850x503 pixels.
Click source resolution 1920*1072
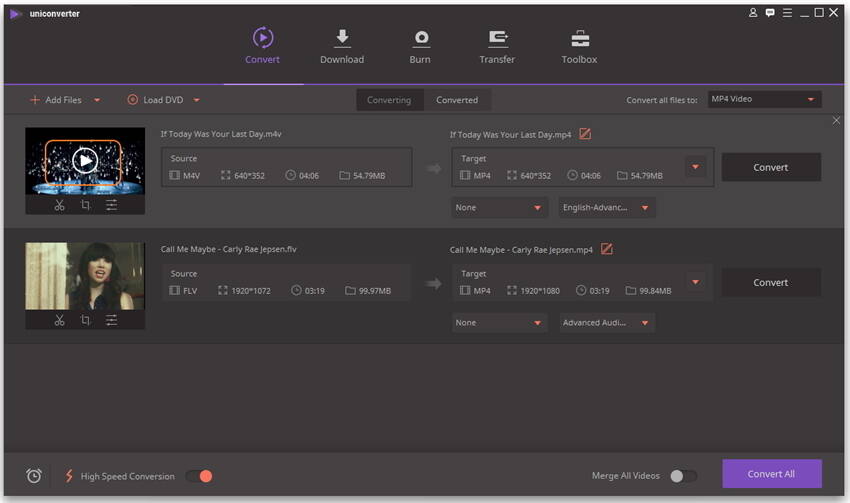244,291
